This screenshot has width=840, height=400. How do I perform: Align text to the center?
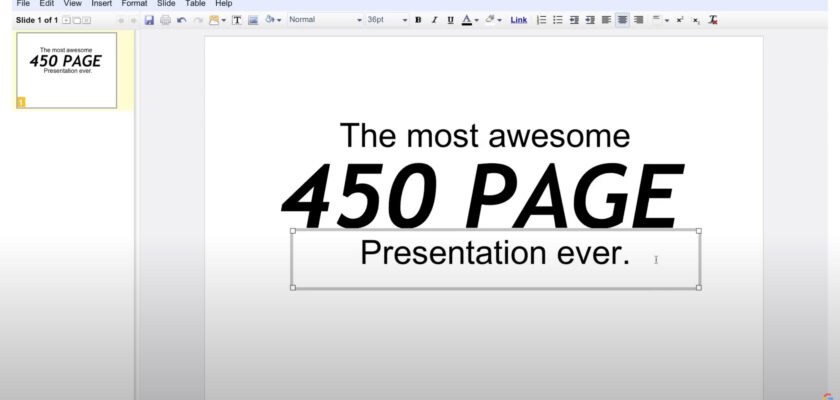point(622,20)
